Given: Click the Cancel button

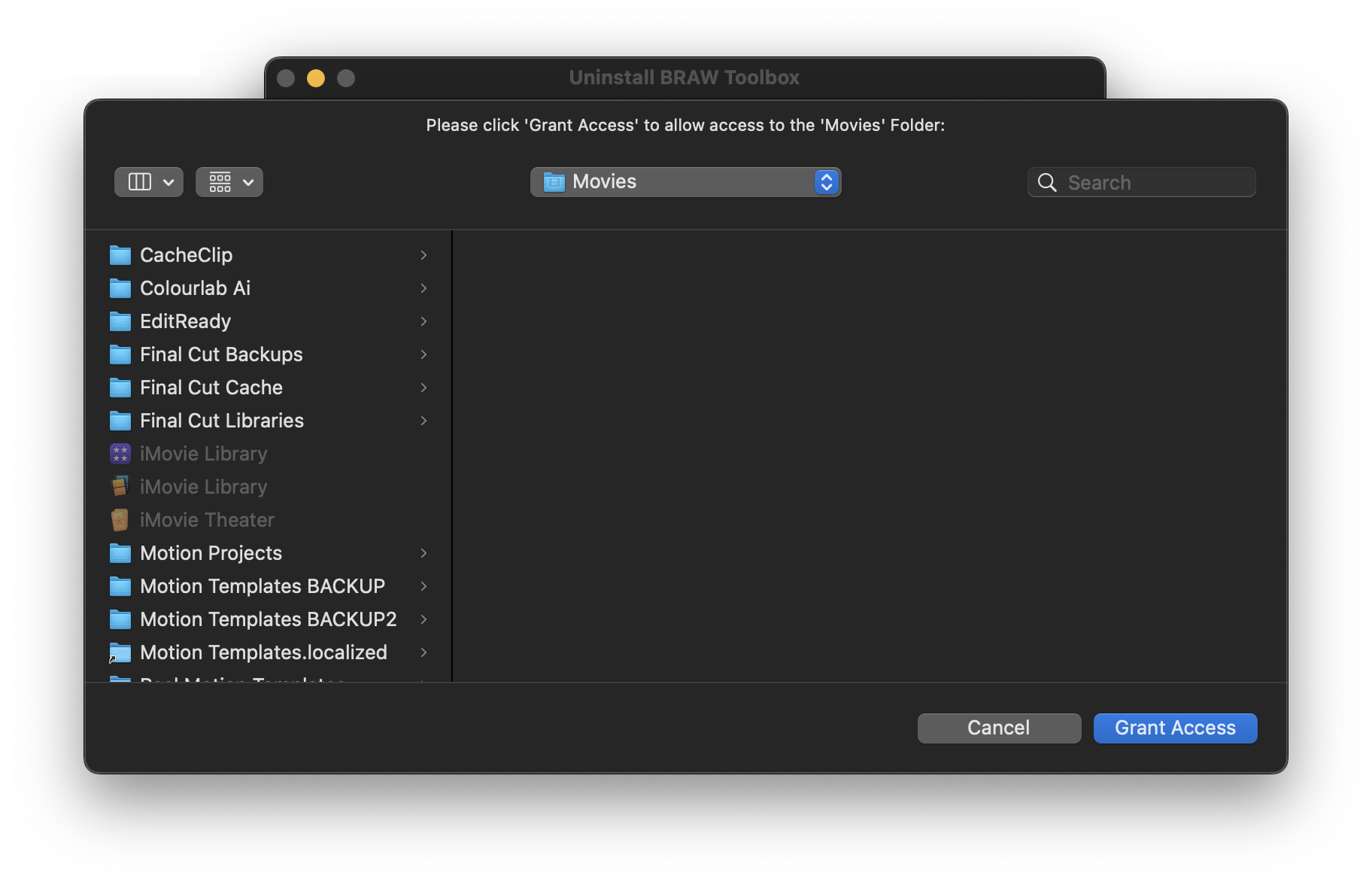Looking at the screenshot, I should coord(999,728).
